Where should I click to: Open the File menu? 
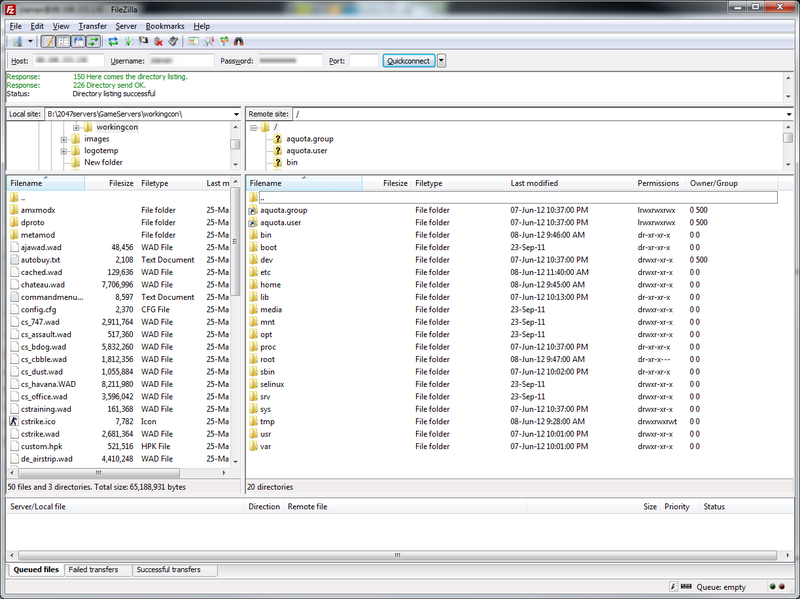15,26
